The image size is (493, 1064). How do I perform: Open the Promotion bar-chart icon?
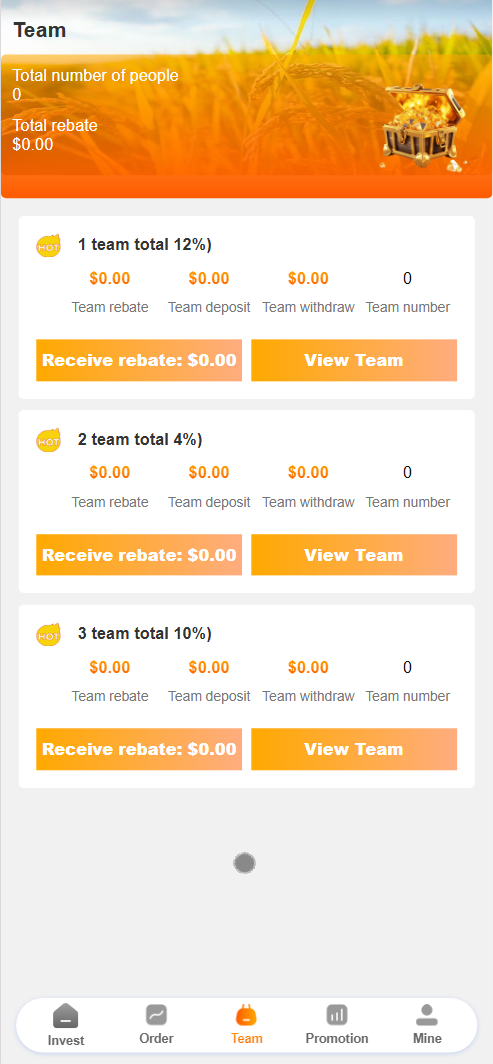pos(337,1015)
